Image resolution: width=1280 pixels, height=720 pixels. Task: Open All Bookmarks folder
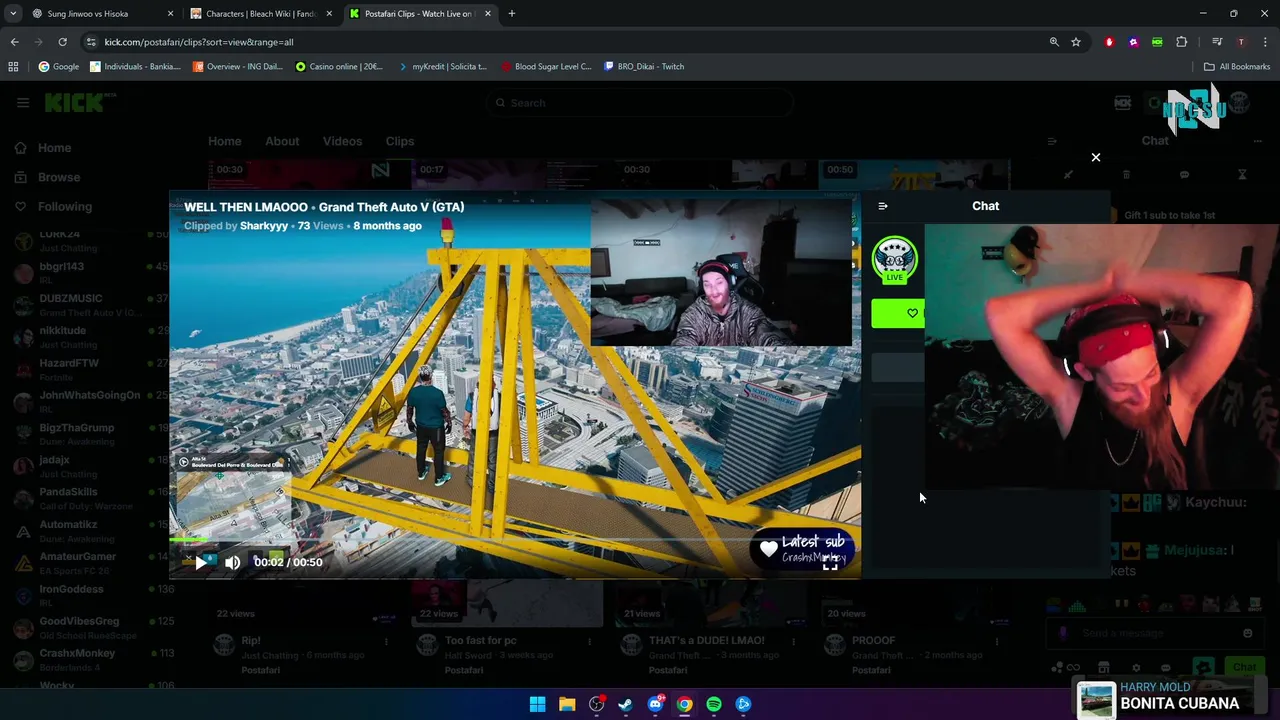[x=1237, y=66]
